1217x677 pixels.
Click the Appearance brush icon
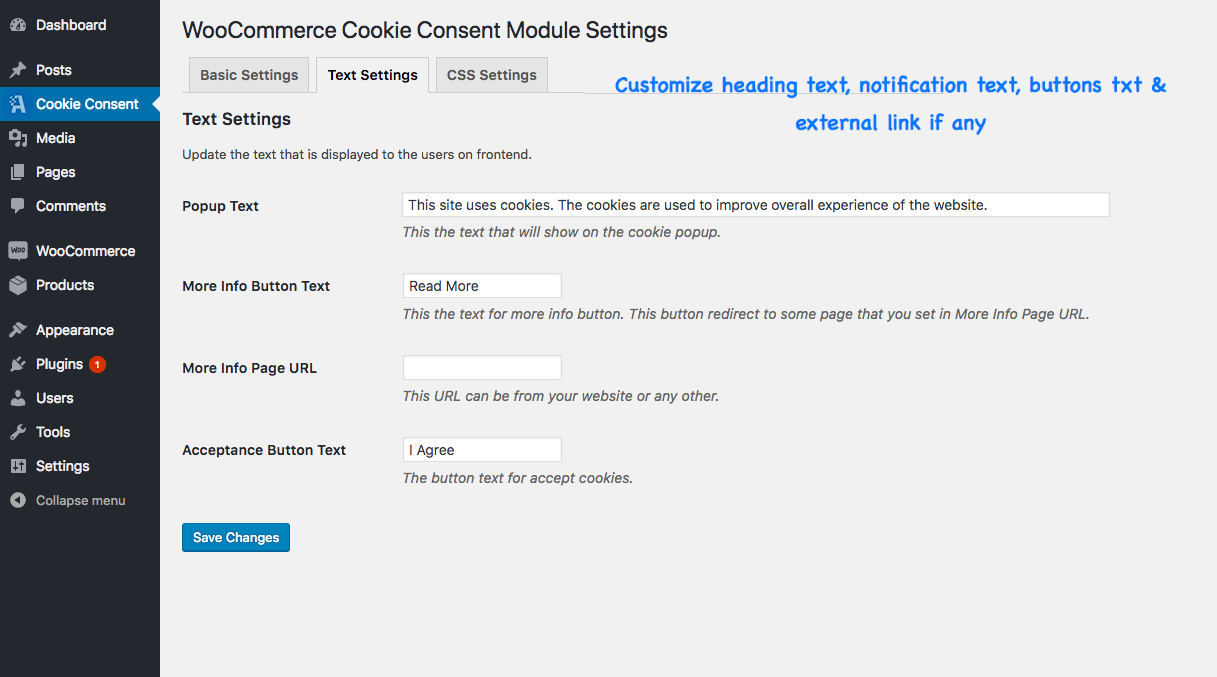[18, 329]
